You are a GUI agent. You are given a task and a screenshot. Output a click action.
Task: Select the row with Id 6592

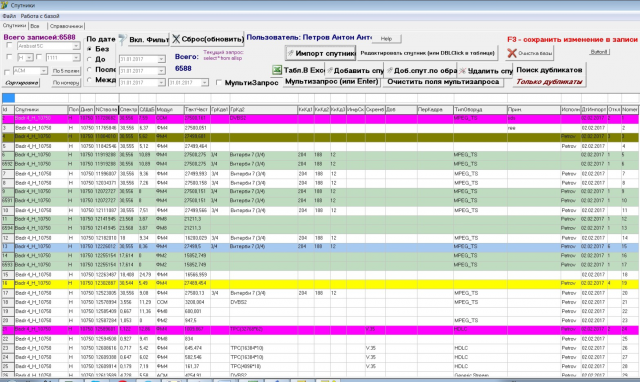(x=320, y=164)
